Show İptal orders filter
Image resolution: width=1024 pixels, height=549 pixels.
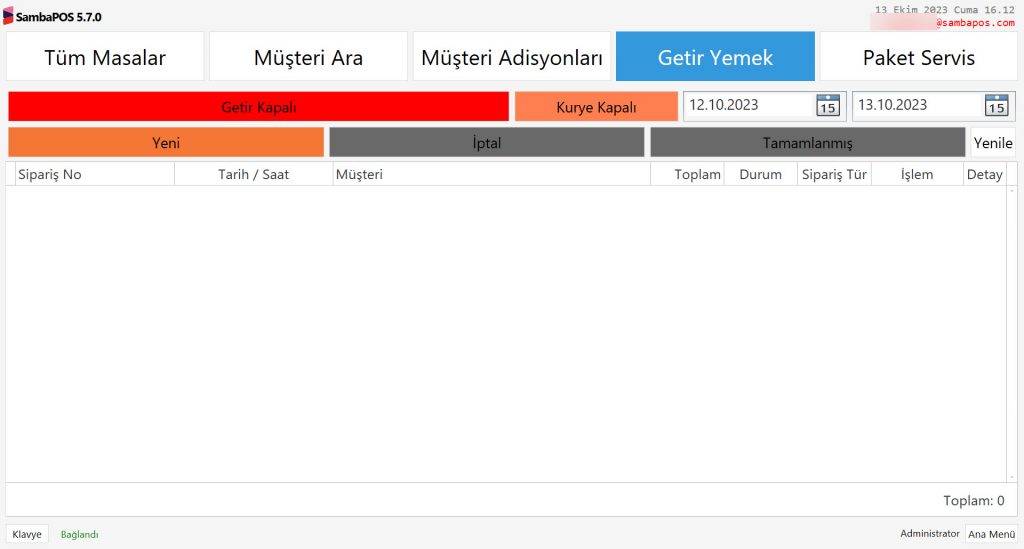click(486, 142)
